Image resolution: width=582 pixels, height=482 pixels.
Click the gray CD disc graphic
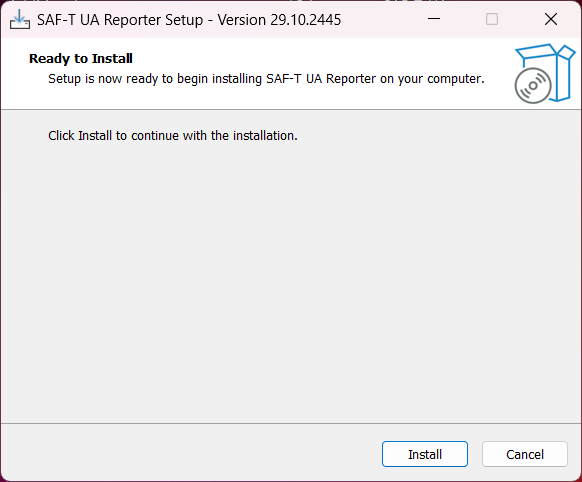533,85
